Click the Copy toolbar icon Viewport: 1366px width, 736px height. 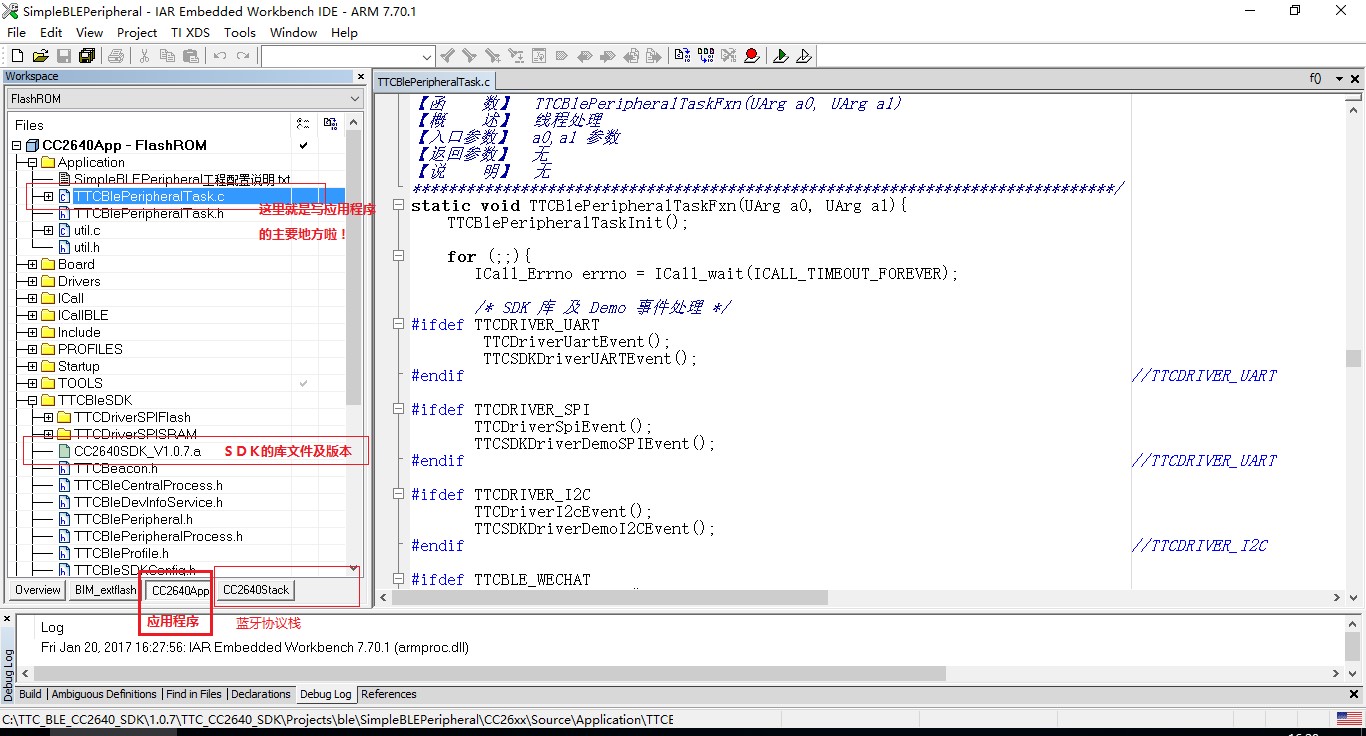pos(166,56)
